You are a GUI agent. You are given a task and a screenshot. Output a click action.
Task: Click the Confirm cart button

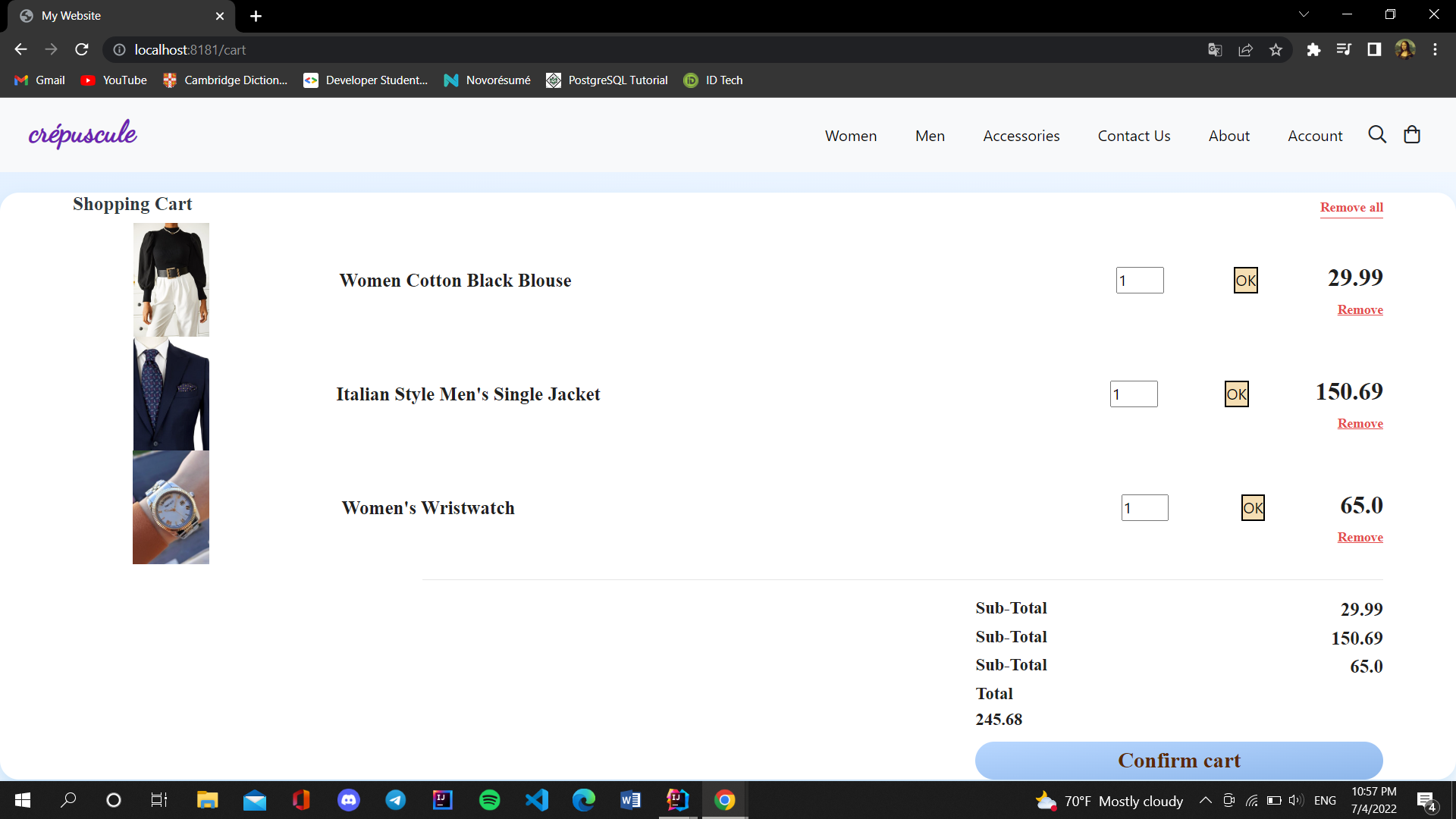[x=1179, y=761]
